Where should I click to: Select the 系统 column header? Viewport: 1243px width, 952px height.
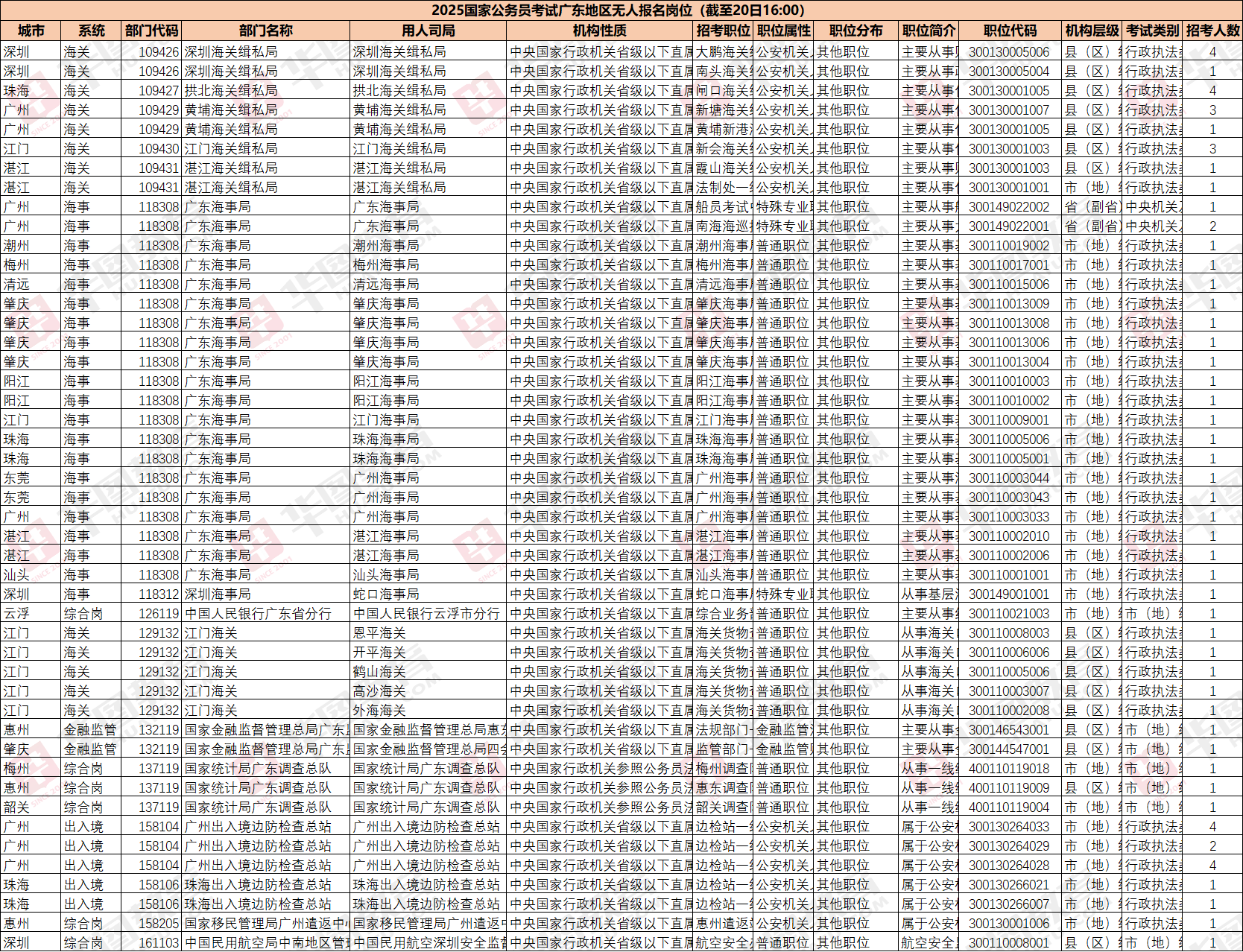[x=91, y=31]
